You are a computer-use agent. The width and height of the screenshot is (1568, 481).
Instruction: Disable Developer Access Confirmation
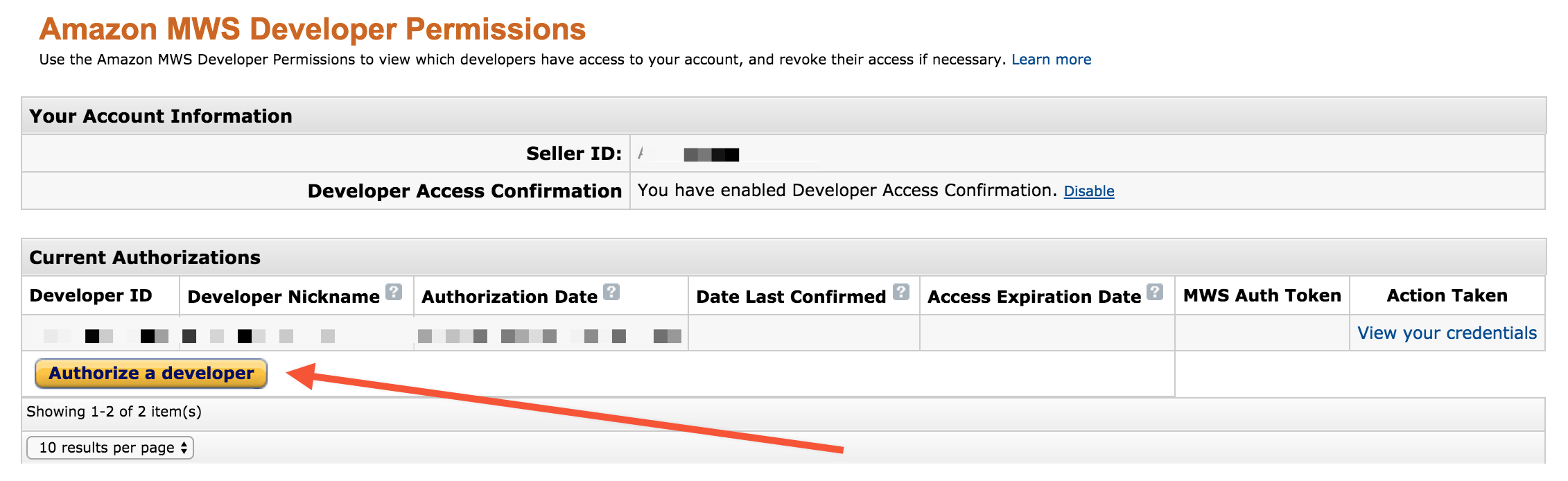(1089, 191)
